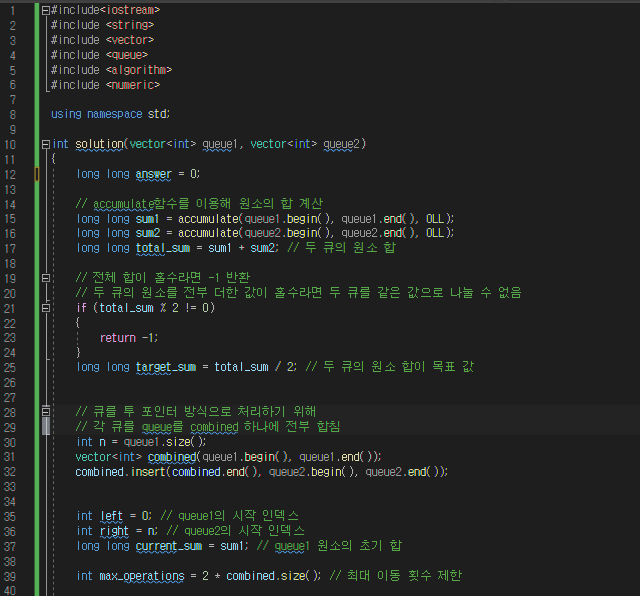Click the 'total_sum' declaration on line 17
640x596 pixels.
(x=163, y=248)
